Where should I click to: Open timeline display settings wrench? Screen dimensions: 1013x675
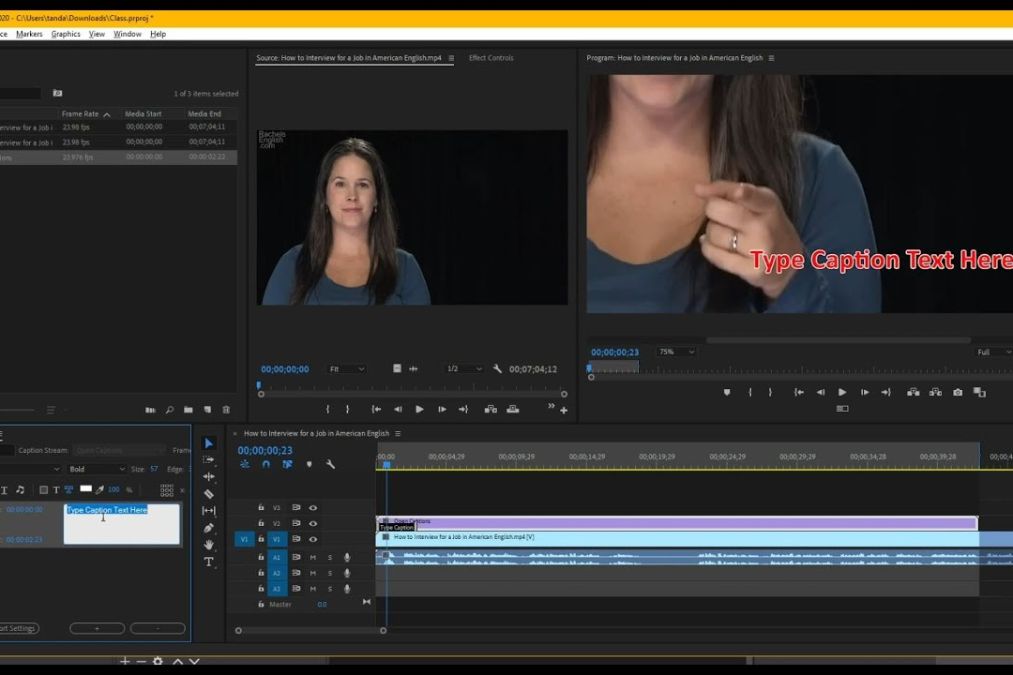pyautogui.click(x=330, y=464)
